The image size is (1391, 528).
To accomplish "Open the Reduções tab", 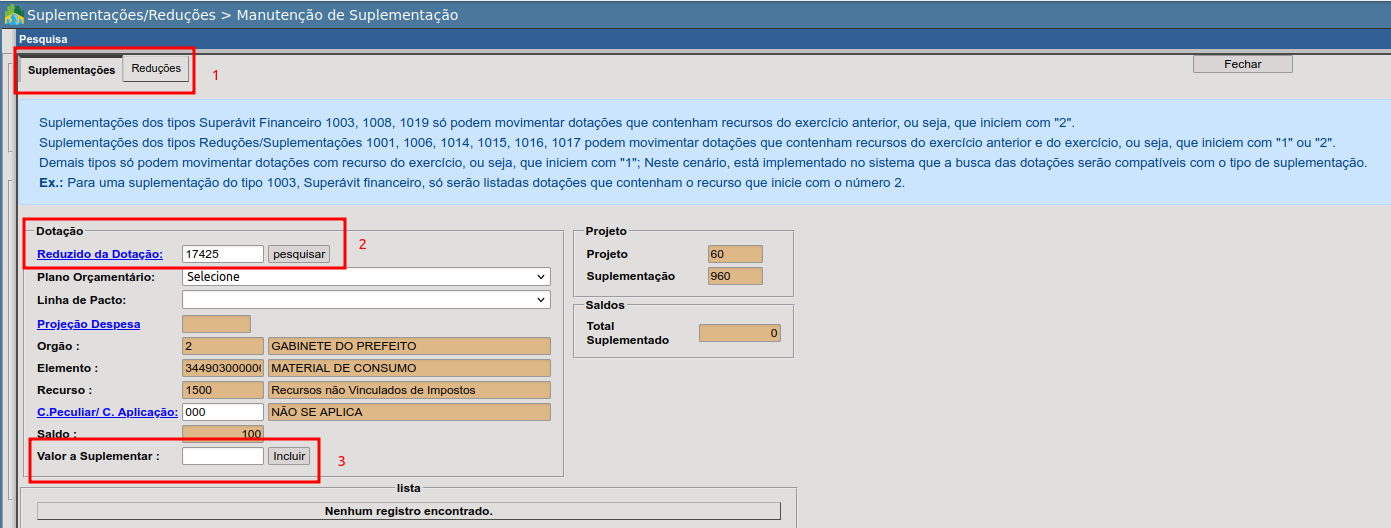I will (x=156, y=69).
